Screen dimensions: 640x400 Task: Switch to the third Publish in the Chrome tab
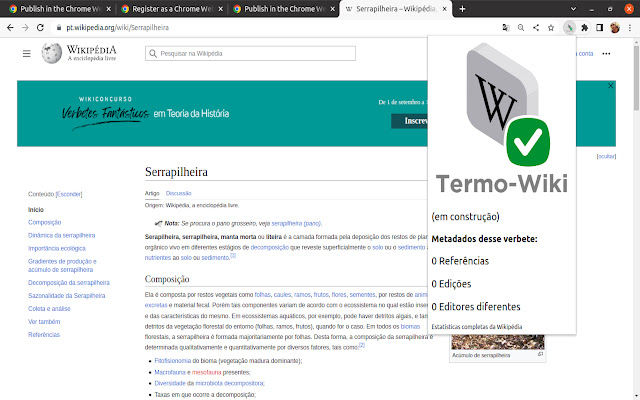(x=284, y=9)
